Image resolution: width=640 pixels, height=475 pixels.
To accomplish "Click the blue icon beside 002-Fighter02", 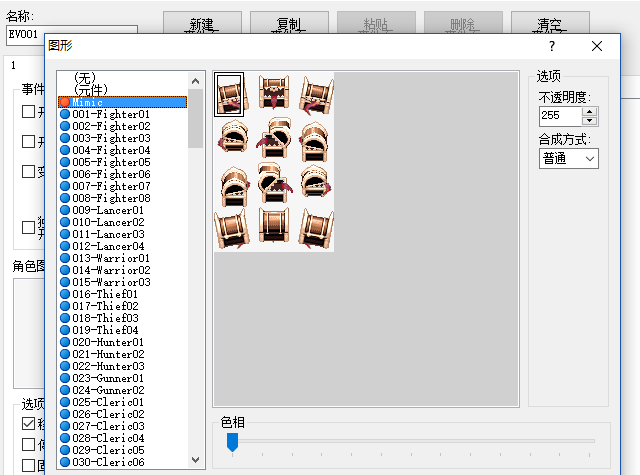I will click(65, 126).
